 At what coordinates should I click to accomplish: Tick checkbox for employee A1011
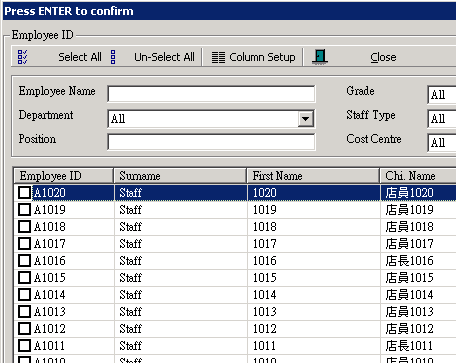coord(24,346)
